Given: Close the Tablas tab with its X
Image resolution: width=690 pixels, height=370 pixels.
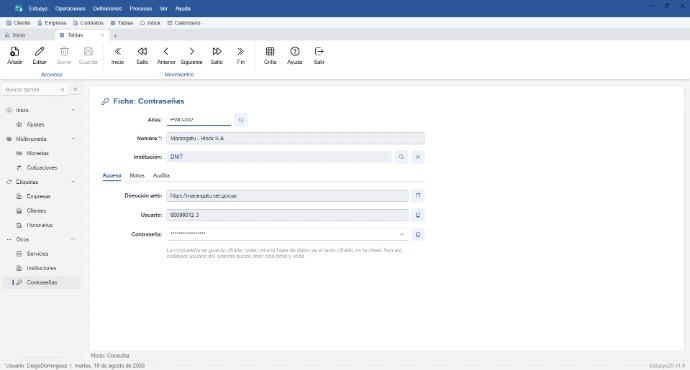Looking at the screenshot, I should [x=103, y=35].
